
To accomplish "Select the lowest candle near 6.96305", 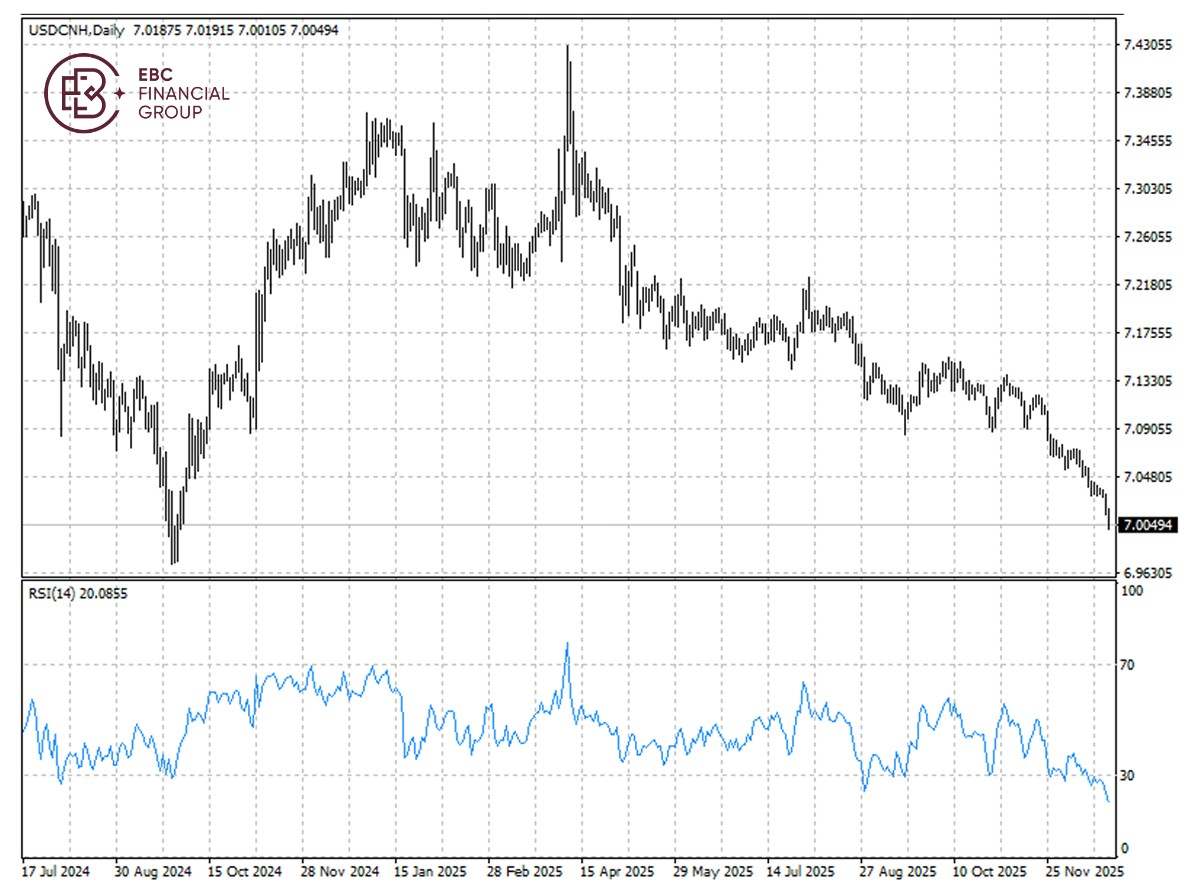I will point(172,550).
